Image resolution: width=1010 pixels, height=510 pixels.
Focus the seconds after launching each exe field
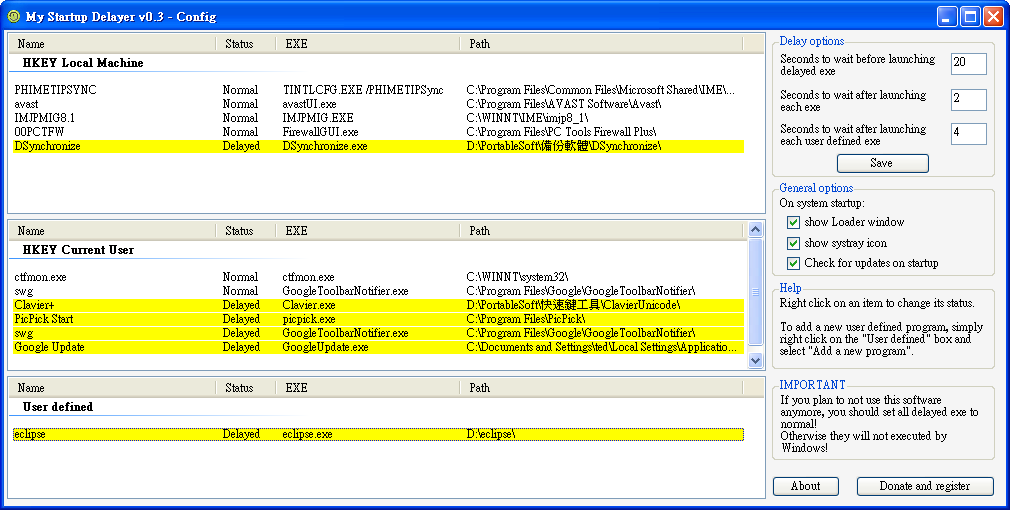coord(969,99)
